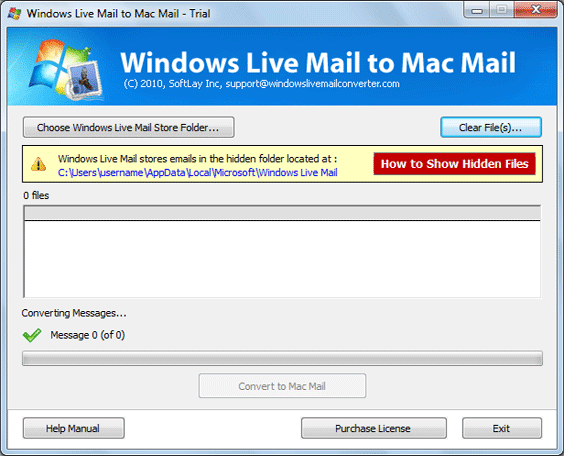Click the 'Windows Live Mail to Mac Mail' heading
Screen dimensions: 564x456
(318, 63)
